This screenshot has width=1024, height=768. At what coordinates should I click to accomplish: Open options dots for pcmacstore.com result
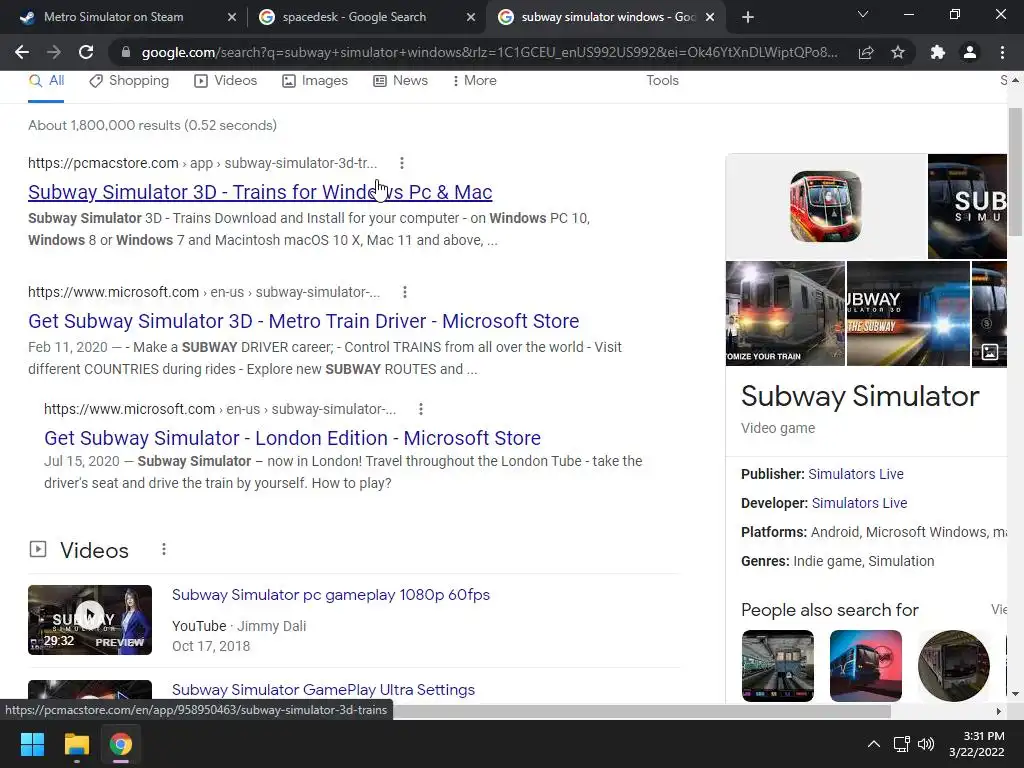[x=402, y=163]
